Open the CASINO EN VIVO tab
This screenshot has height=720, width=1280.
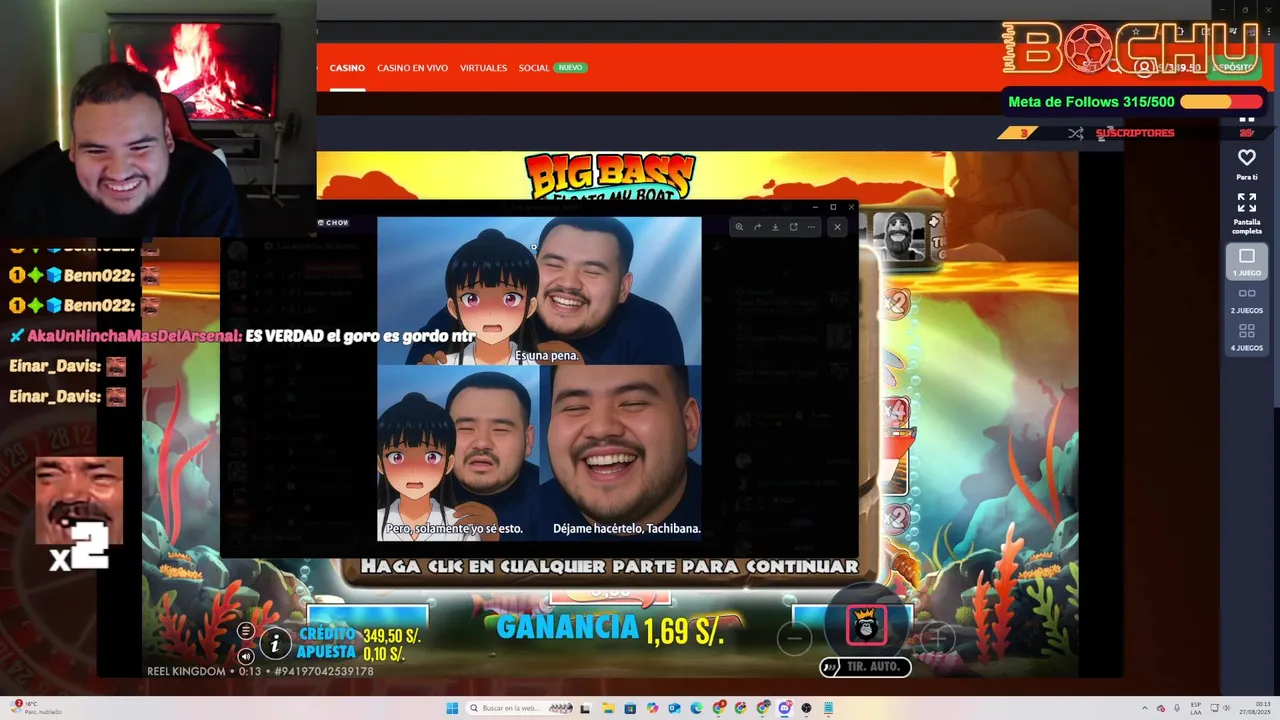[412, 68]
